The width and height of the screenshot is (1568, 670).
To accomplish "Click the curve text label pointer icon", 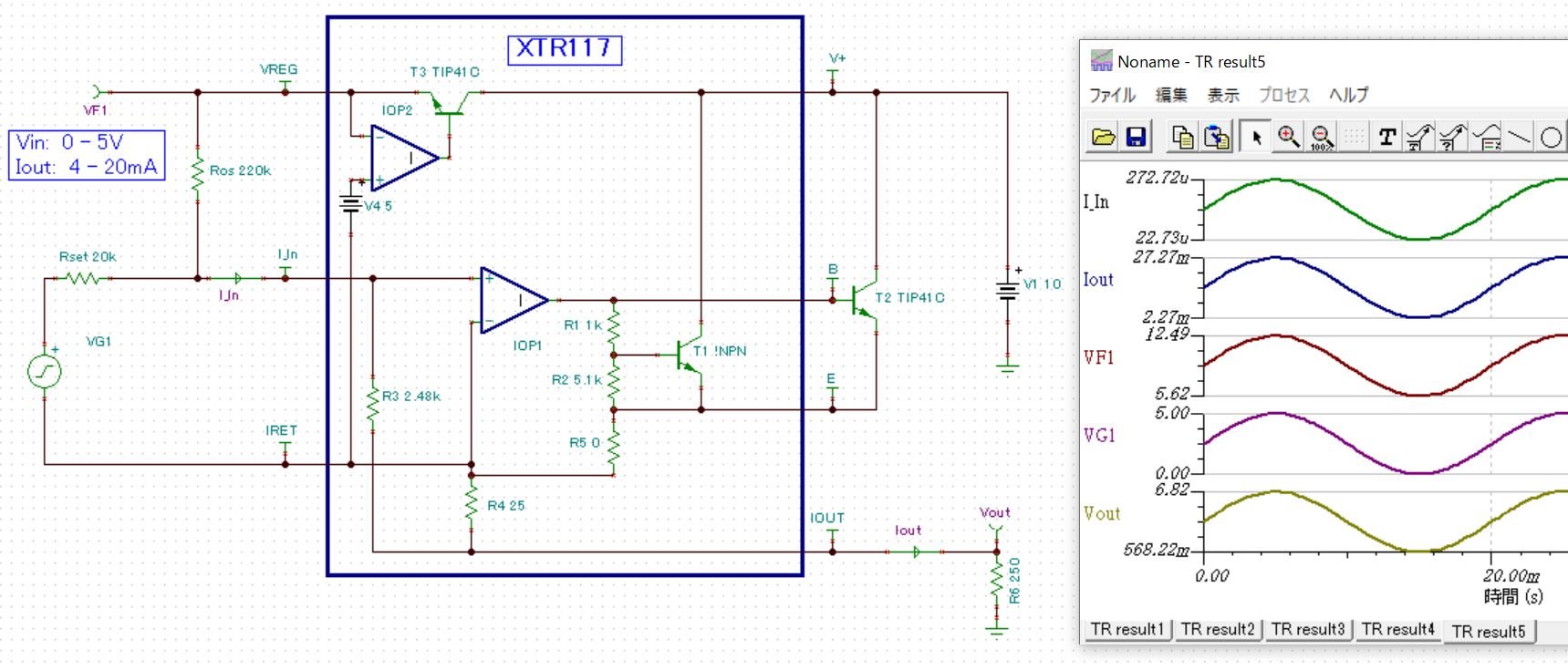I will 1420,137.
